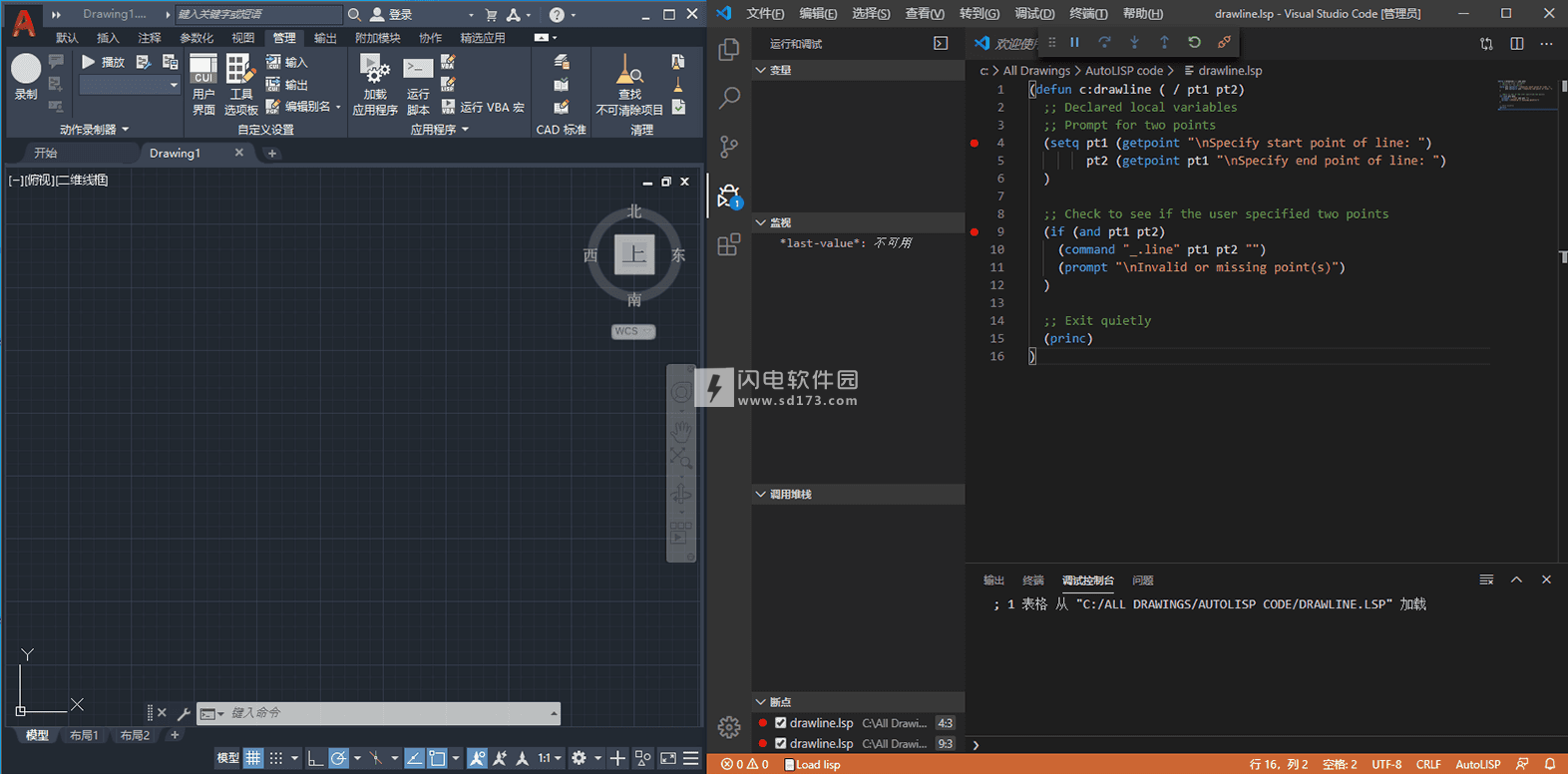Pause debugging in the debug toolbar
This screenshot has height=774, width=1568.
point(1074,42)
